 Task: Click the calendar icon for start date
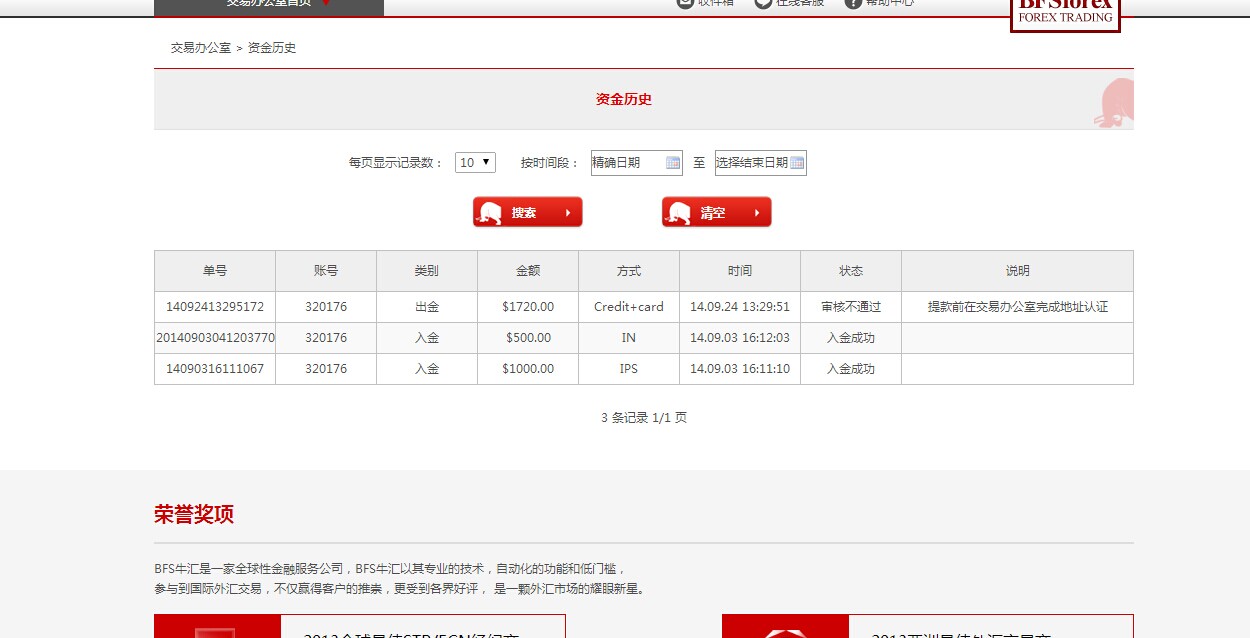(x=673, y=163)
